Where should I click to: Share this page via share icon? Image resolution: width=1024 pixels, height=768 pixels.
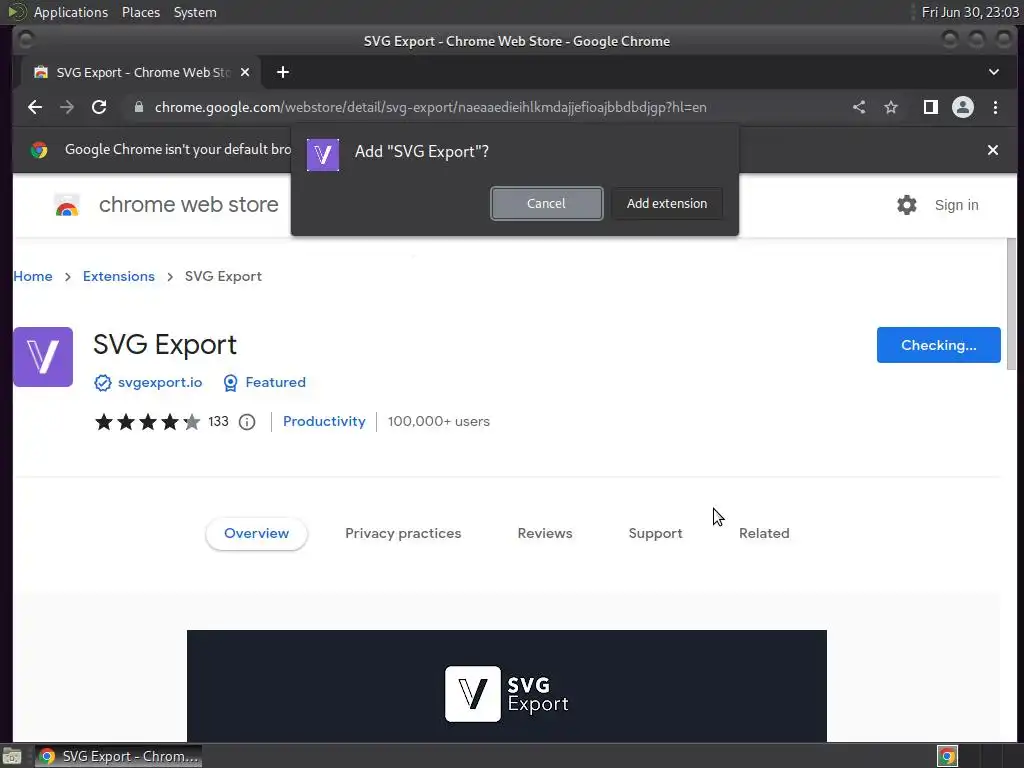click(859, 107)
